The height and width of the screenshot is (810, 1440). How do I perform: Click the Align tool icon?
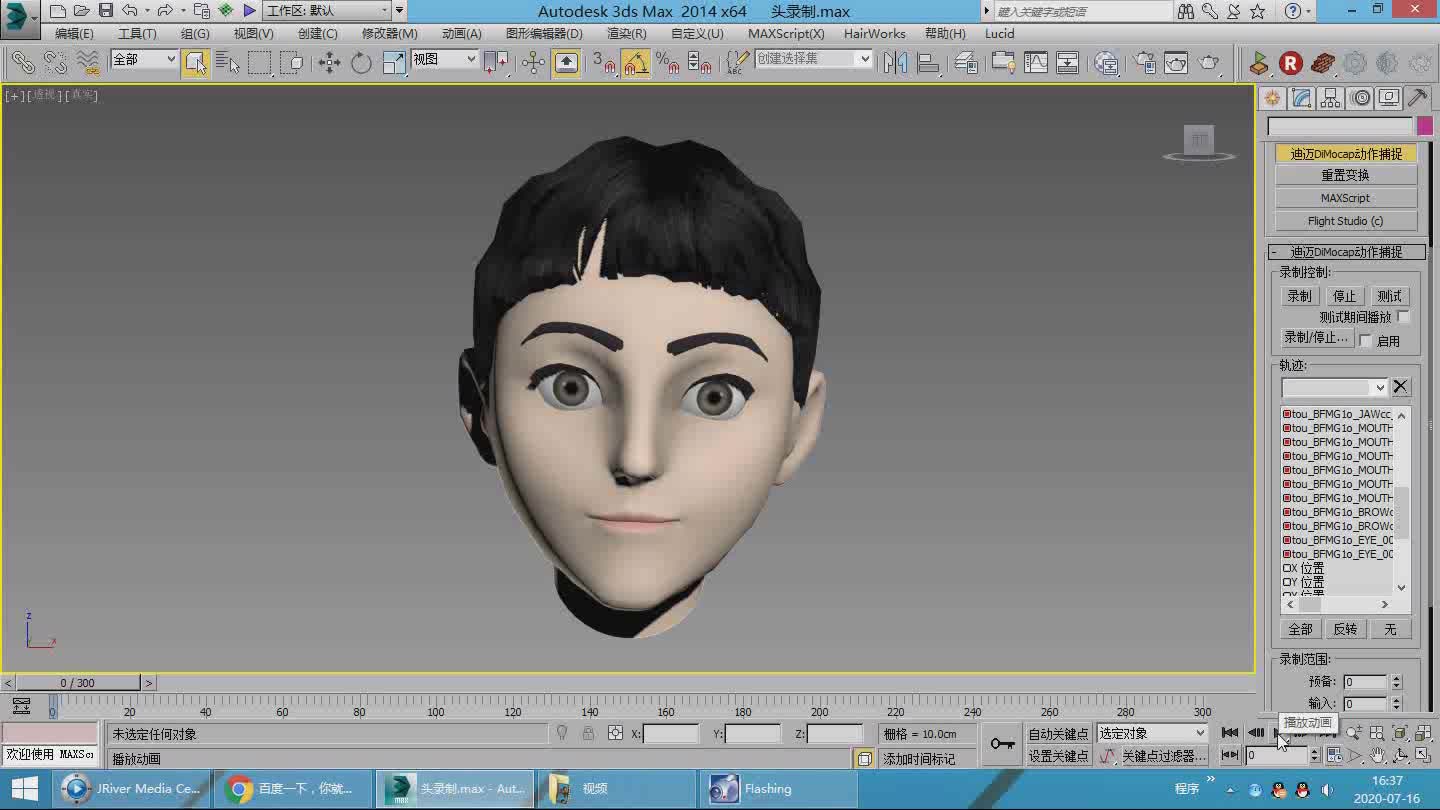coord(928,62)
